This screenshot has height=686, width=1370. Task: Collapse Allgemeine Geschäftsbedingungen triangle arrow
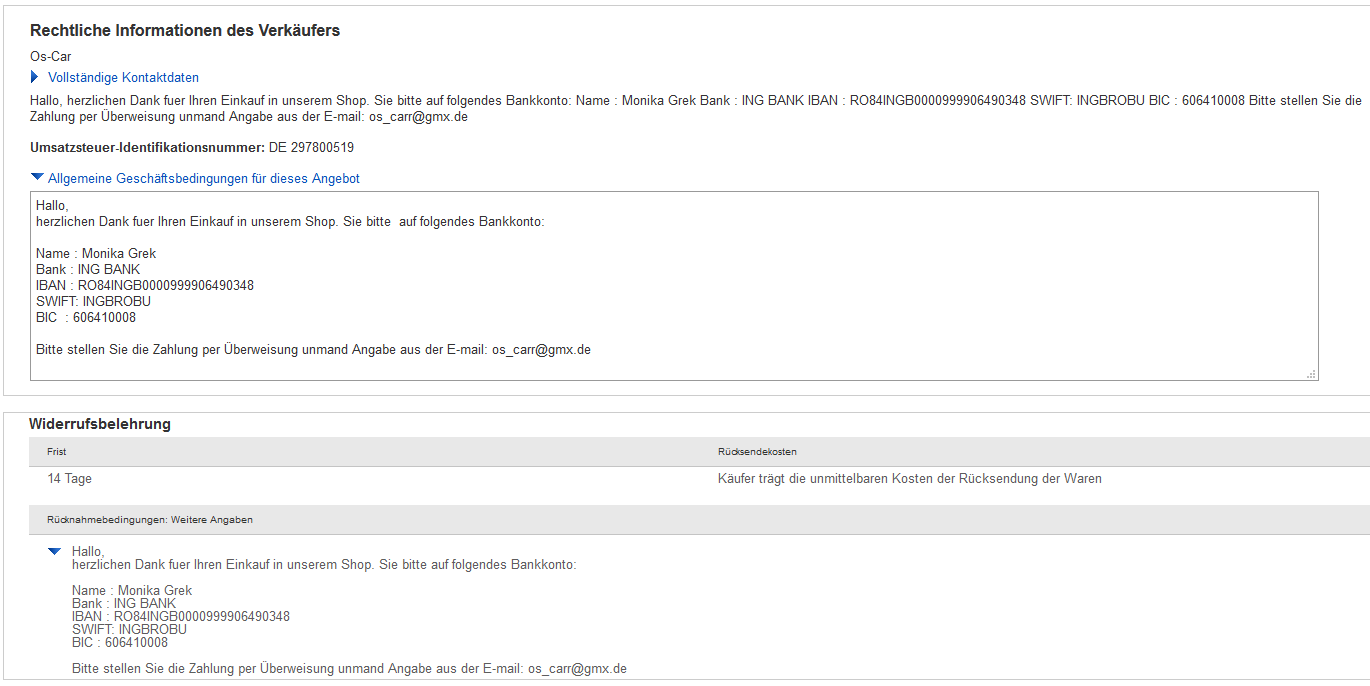coord(37,177)
